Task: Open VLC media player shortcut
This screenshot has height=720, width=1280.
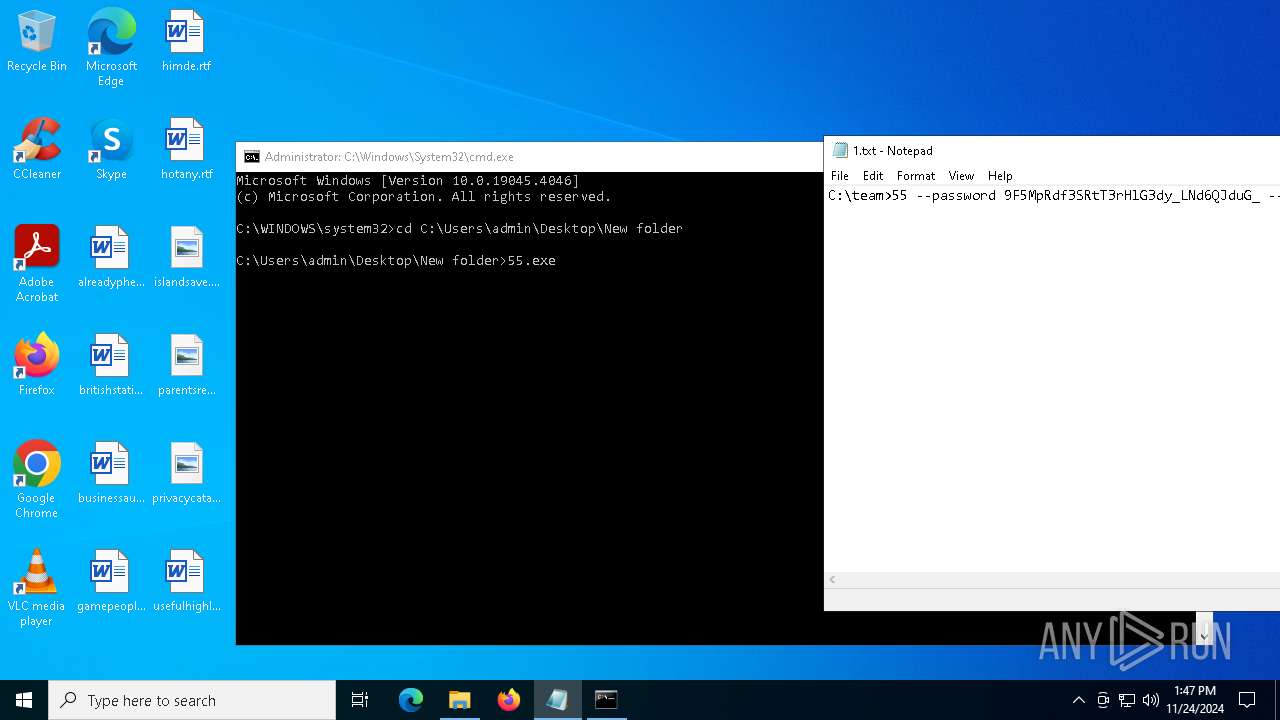Action: click(37, 588)
